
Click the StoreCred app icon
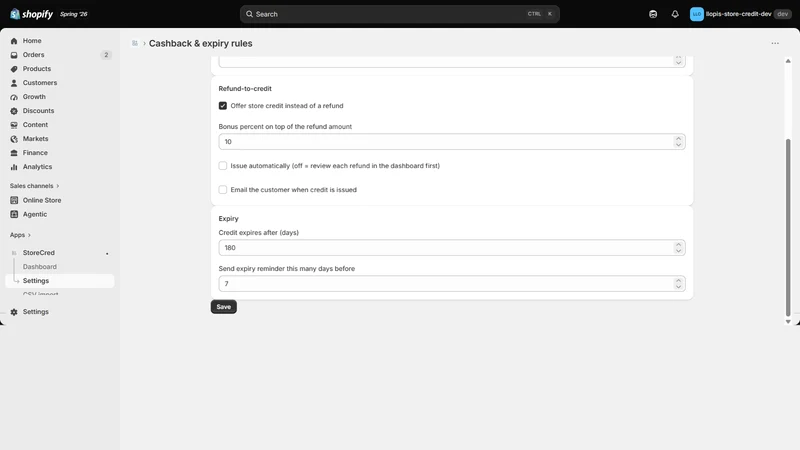pos(14,253)
